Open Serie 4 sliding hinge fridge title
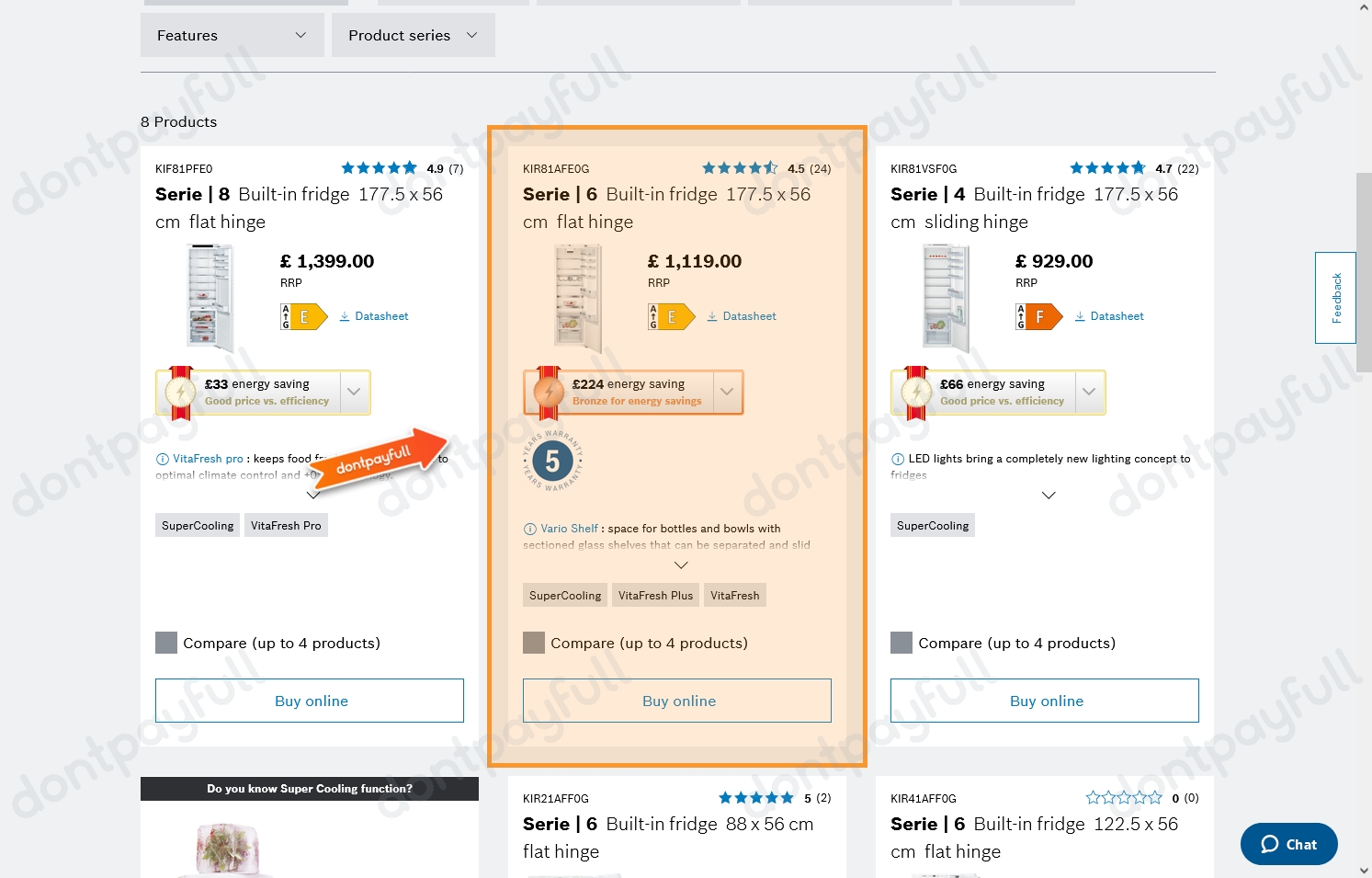 [x=1034, y=208]
